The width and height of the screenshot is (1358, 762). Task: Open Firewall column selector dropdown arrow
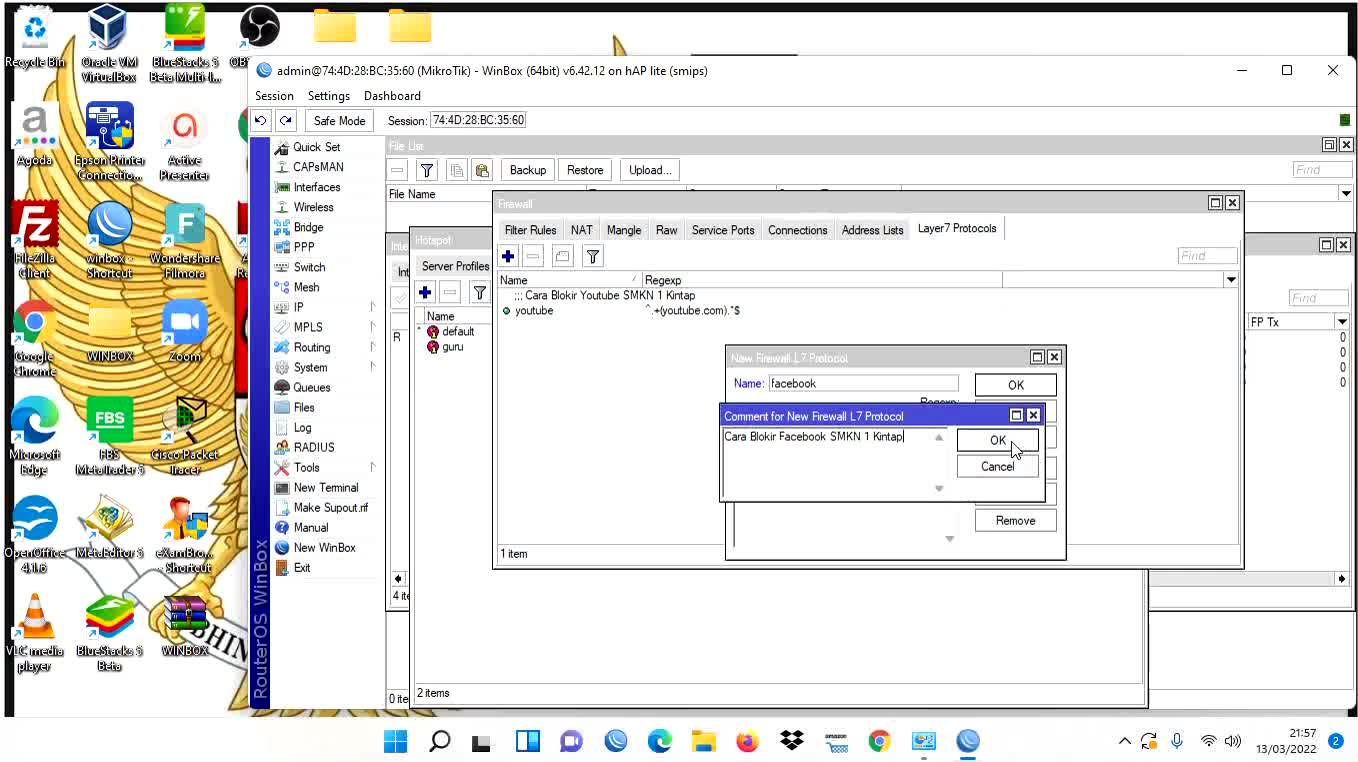1231,280
